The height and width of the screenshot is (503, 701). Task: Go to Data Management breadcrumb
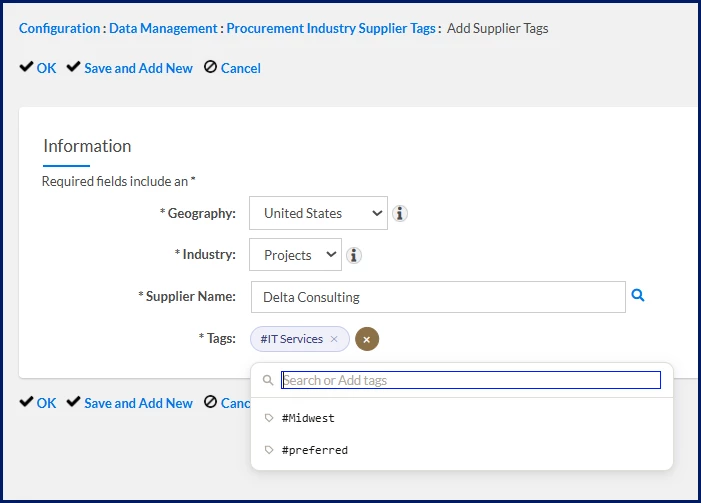(x=162, y=28)
